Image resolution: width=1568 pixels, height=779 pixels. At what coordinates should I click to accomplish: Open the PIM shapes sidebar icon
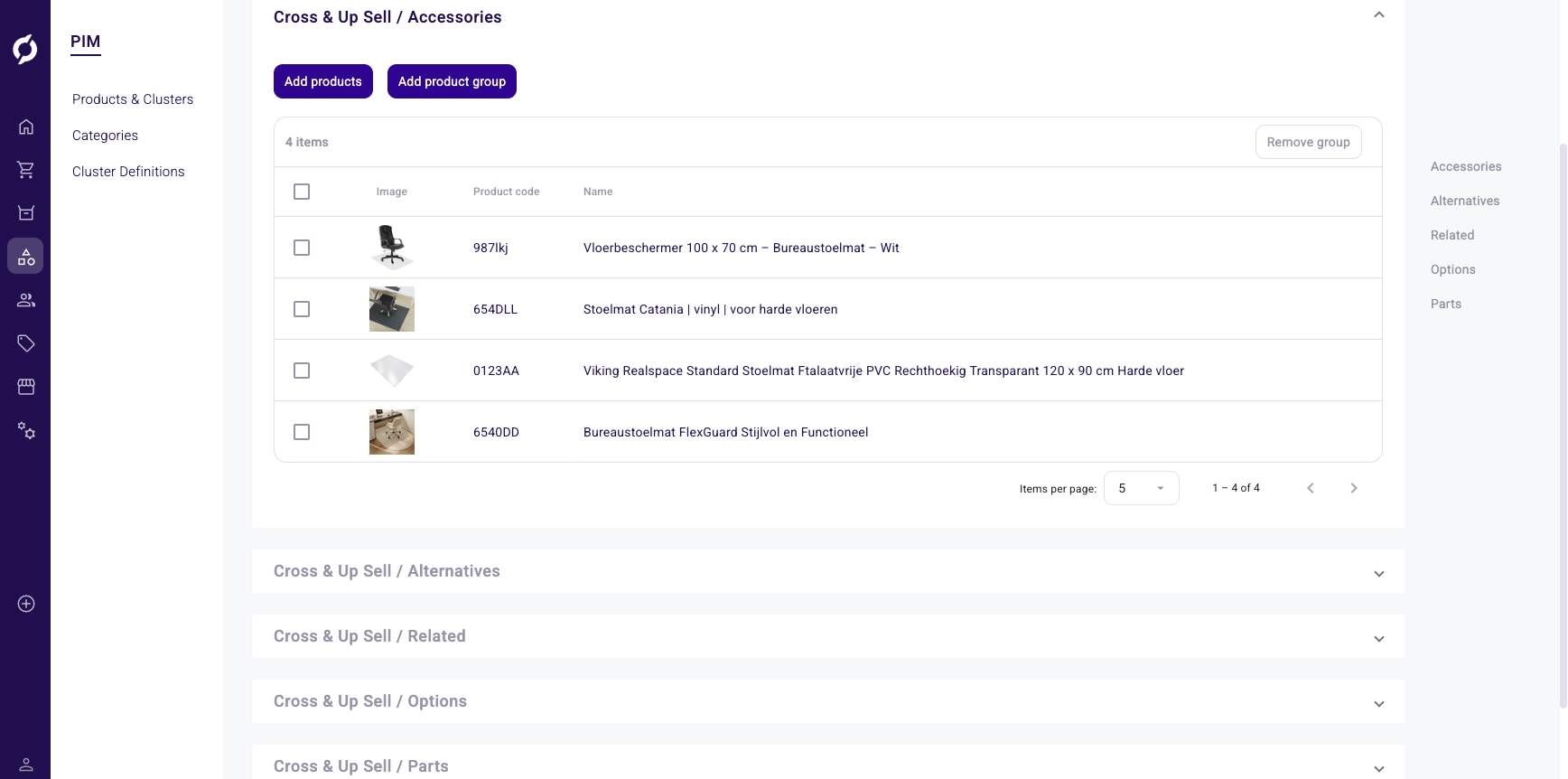(25, 257)
